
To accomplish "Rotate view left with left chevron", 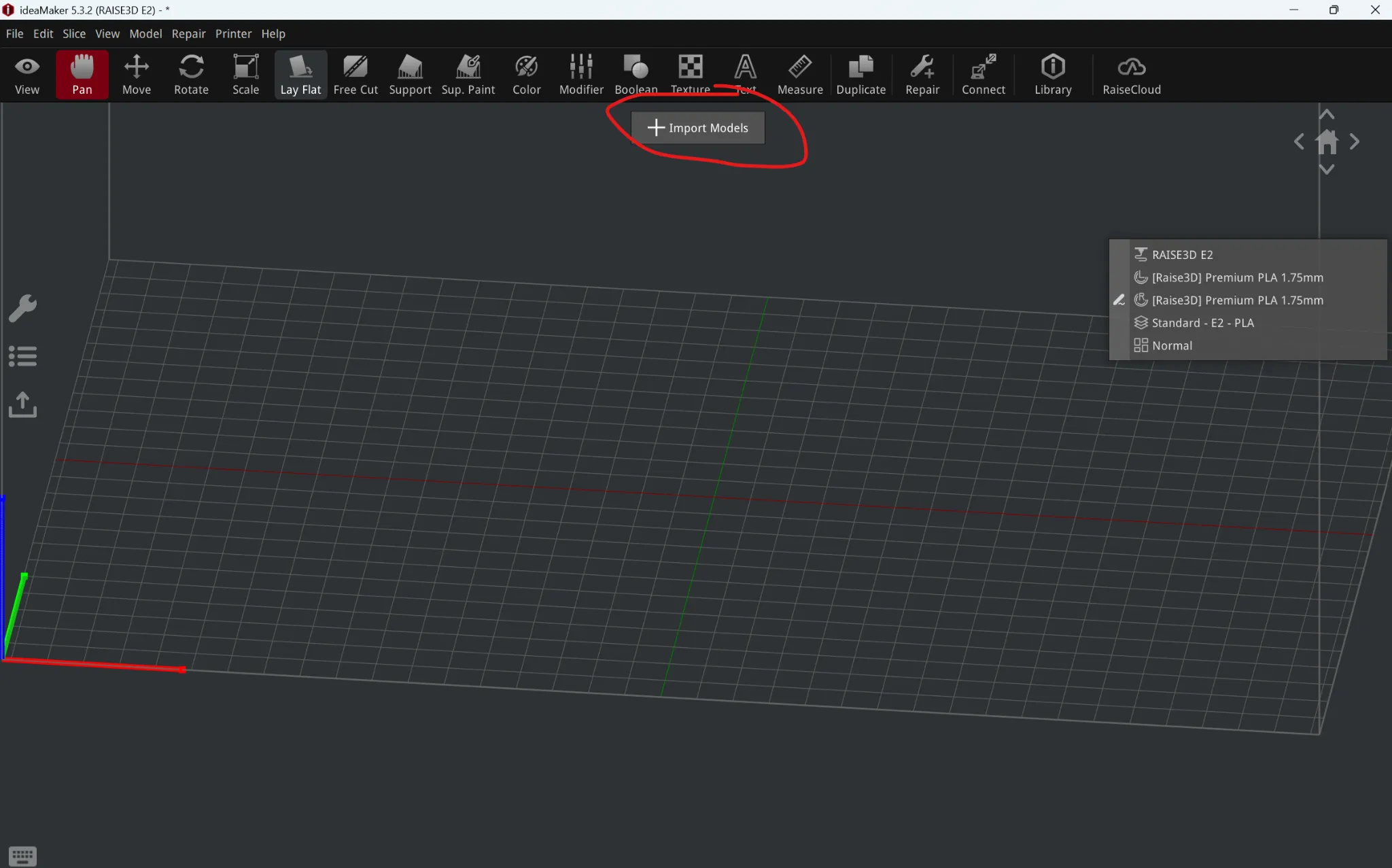I will point(1299,141).
